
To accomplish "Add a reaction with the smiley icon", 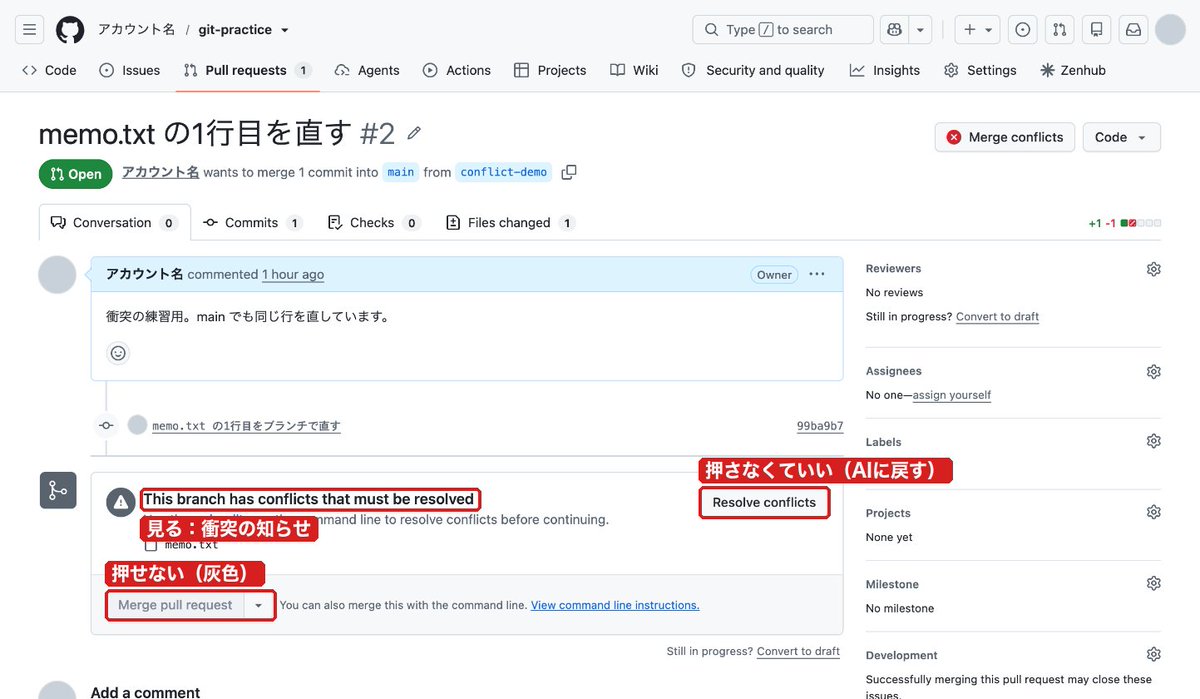I will (x=118, y=353).
